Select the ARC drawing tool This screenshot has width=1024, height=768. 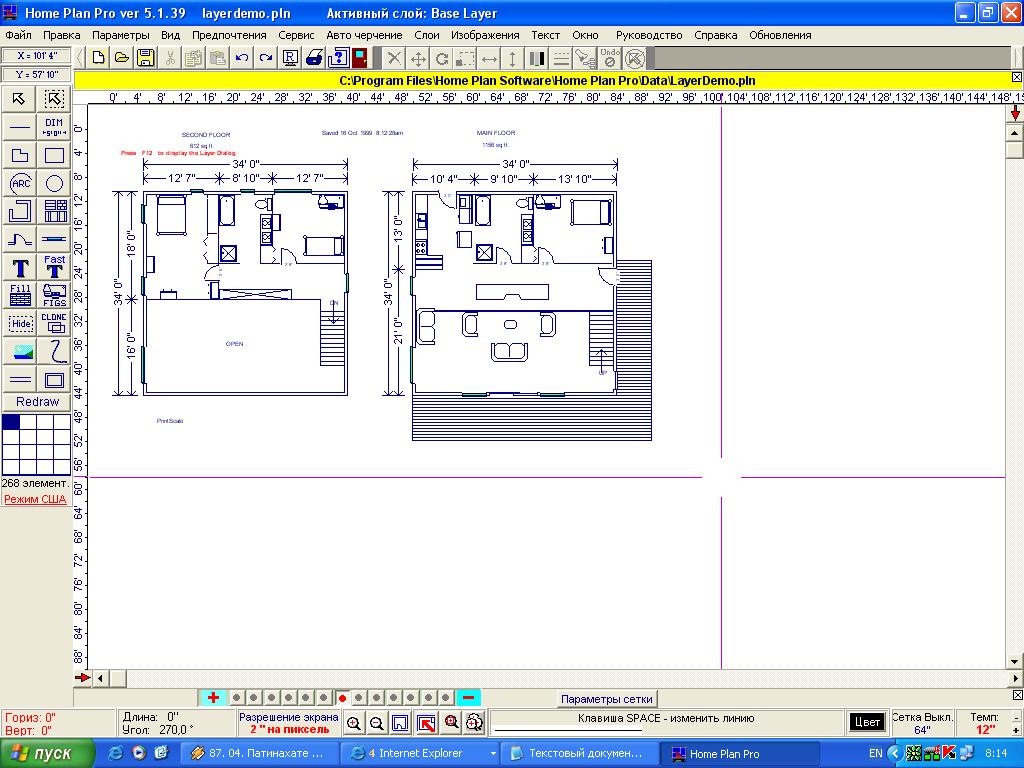coord(20,184)
